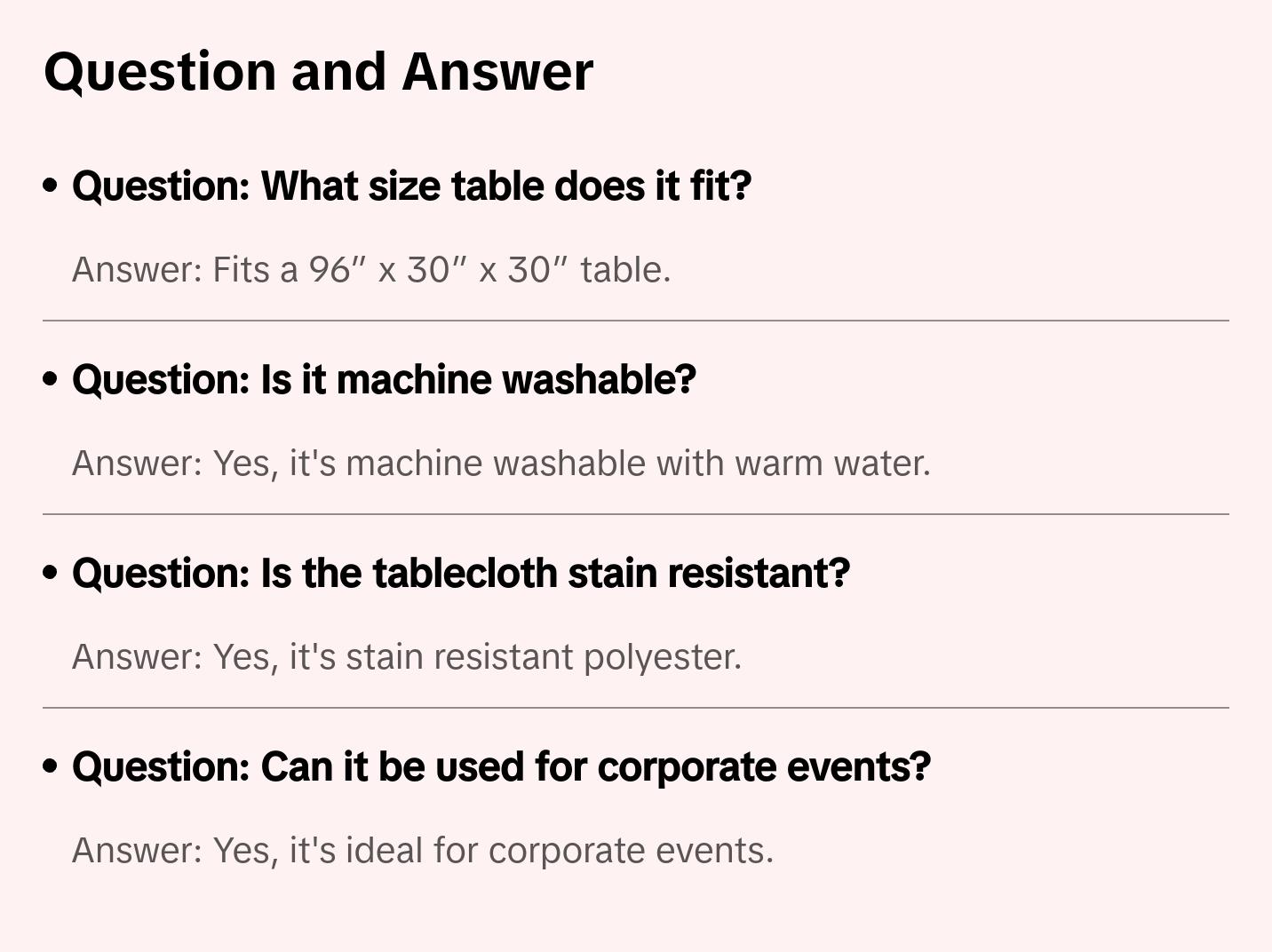Click the bullet beside the machine washable question

[x=51, y=380]
